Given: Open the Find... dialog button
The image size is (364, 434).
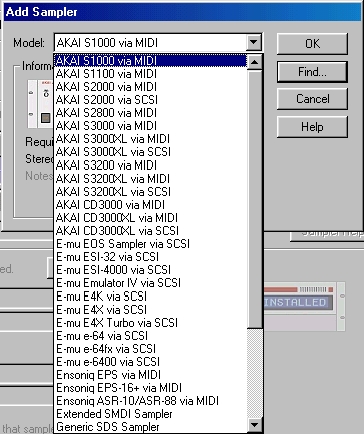Looking at the screenshot, I should 312,72.
